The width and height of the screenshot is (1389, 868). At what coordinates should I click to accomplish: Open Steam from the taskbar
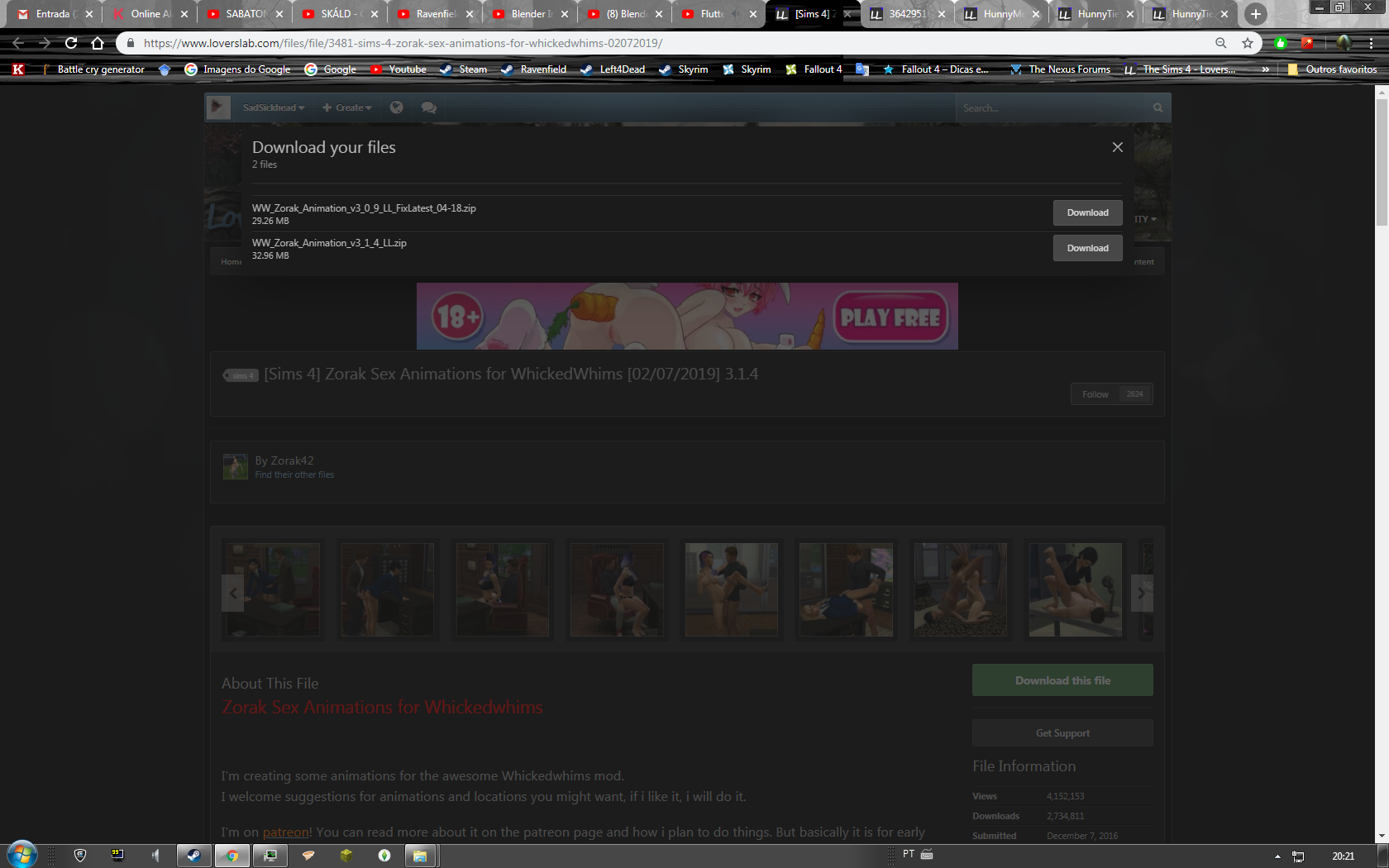(x=193, y=856)
